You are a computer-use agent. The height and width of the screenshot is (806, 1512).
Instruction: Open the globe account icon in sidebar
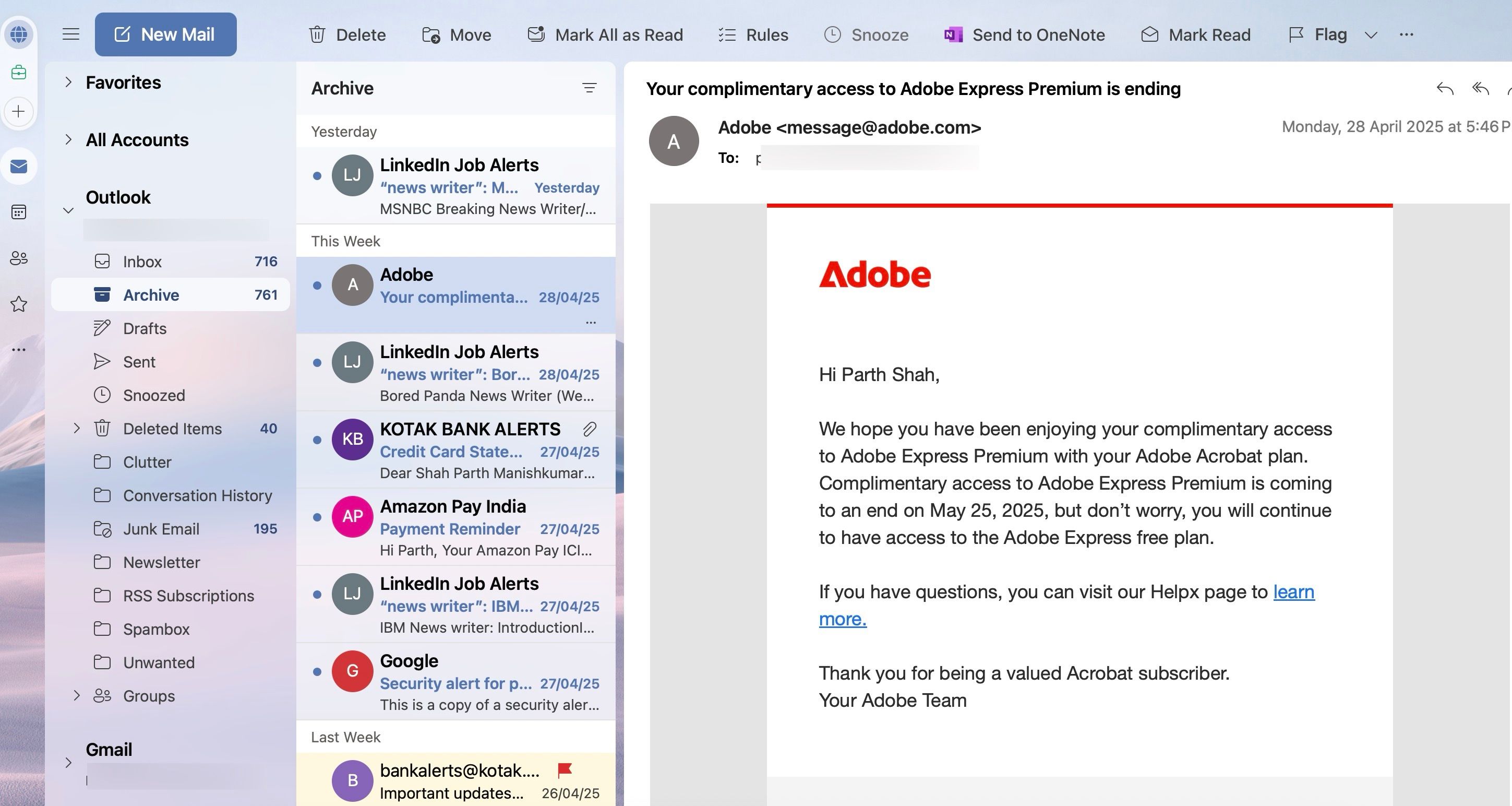click(x=19, y=34)
